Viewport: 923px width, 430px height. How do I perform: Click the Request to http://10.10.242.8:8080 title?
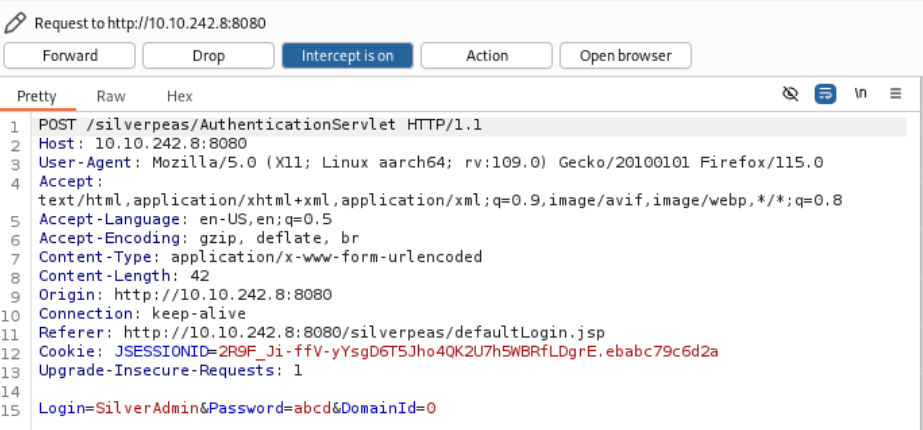point(150,23)
